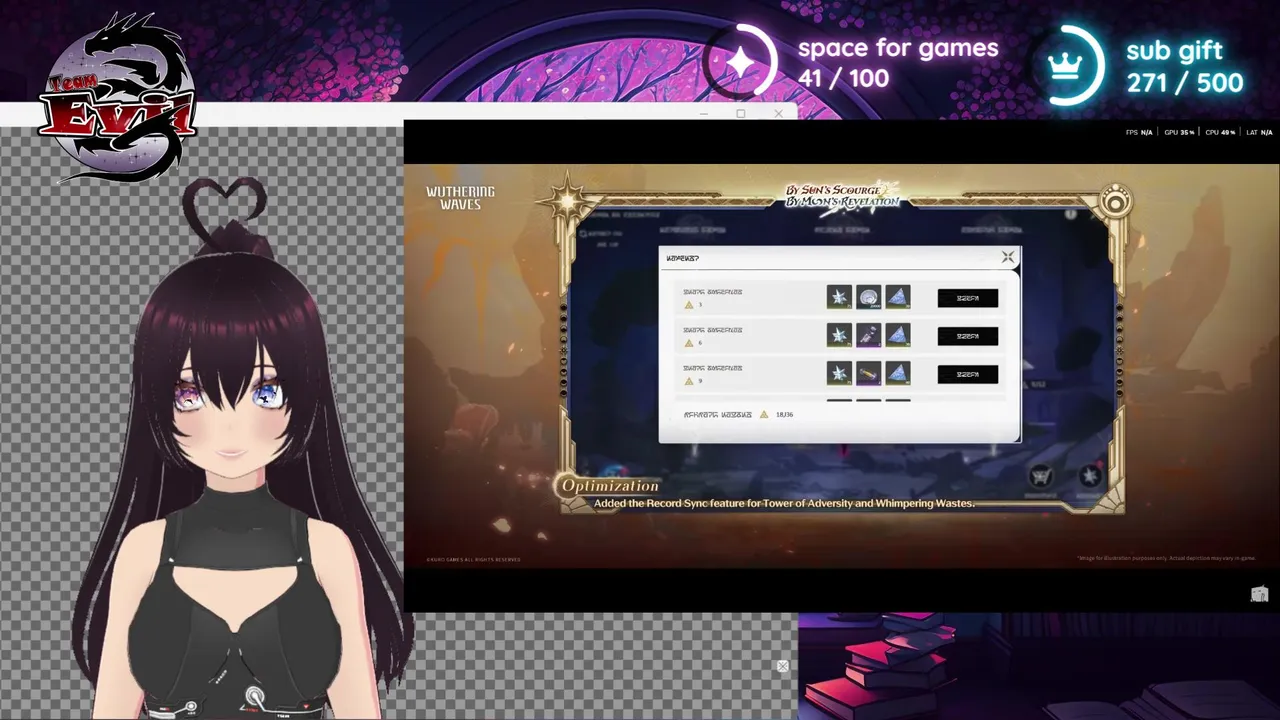This screenshot has height=720, width=1280.
Task: Click the Optimization caption heading
Action: (x=610, y=486)
